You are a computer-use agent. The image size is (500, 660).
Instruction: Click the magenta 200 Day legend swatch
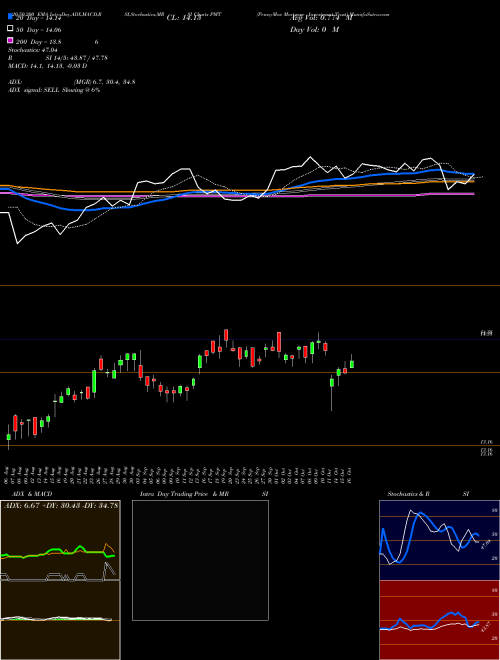tap(10, 40)
